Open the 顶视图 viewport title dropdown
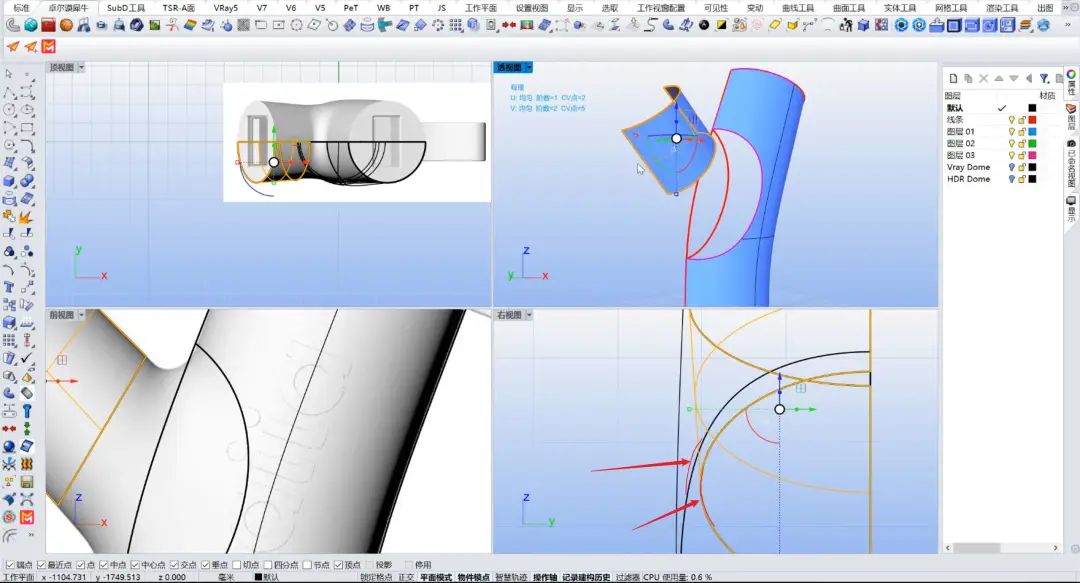The image size is (1080, 583). [x=80, y=68]
